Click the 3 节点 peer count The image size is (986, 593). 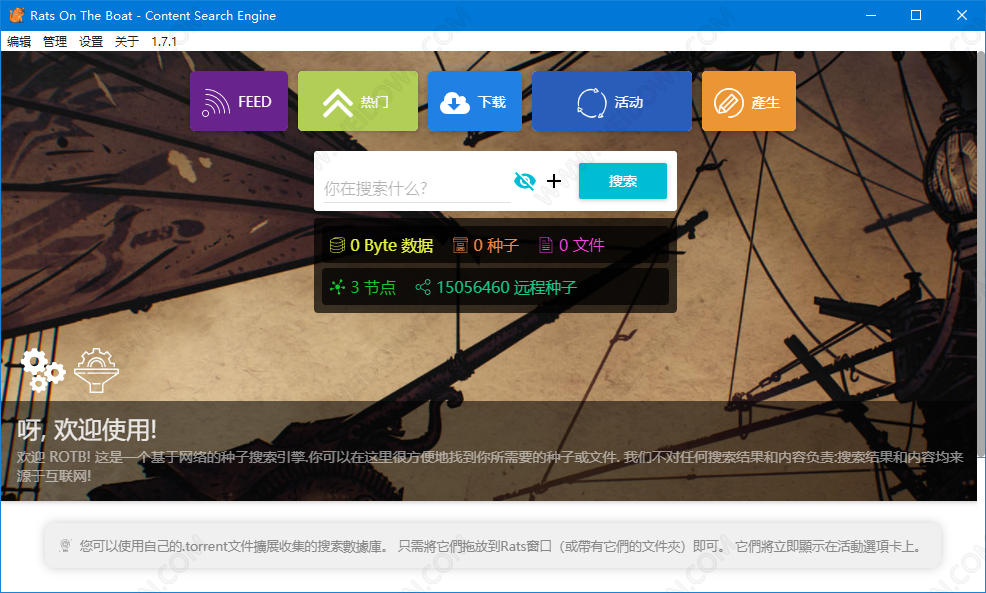click(374, 287)
